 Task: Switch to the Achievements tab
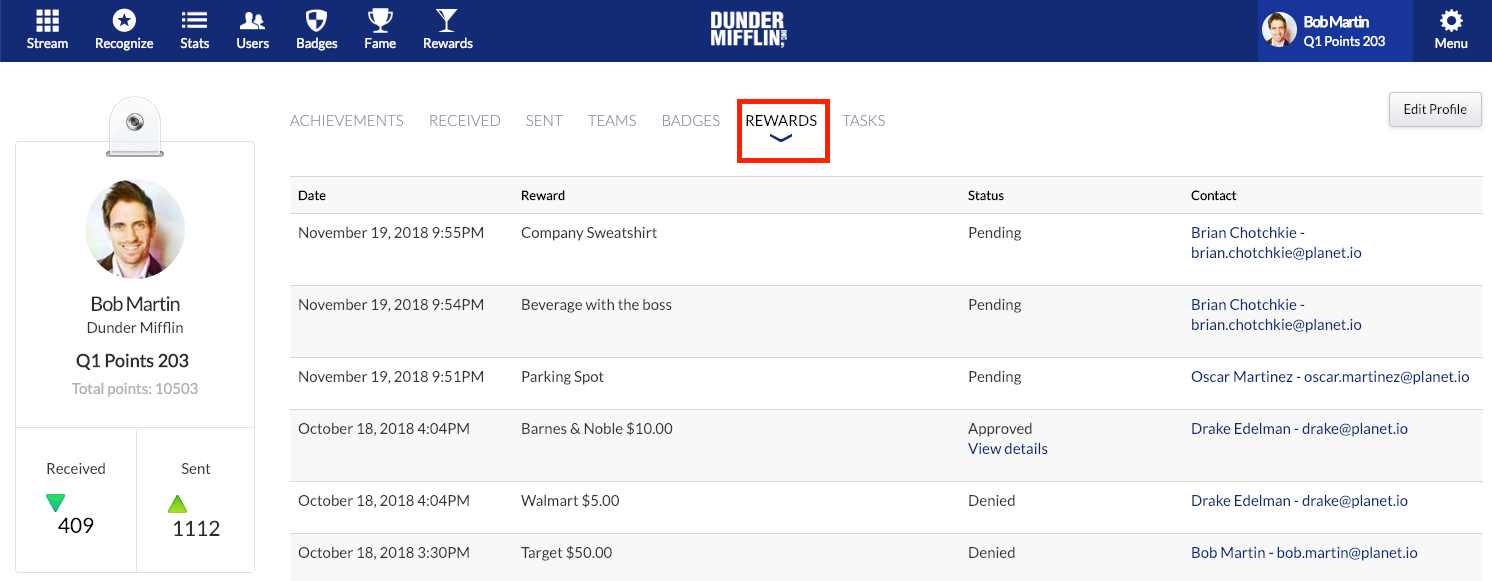[x=347, y=121]
